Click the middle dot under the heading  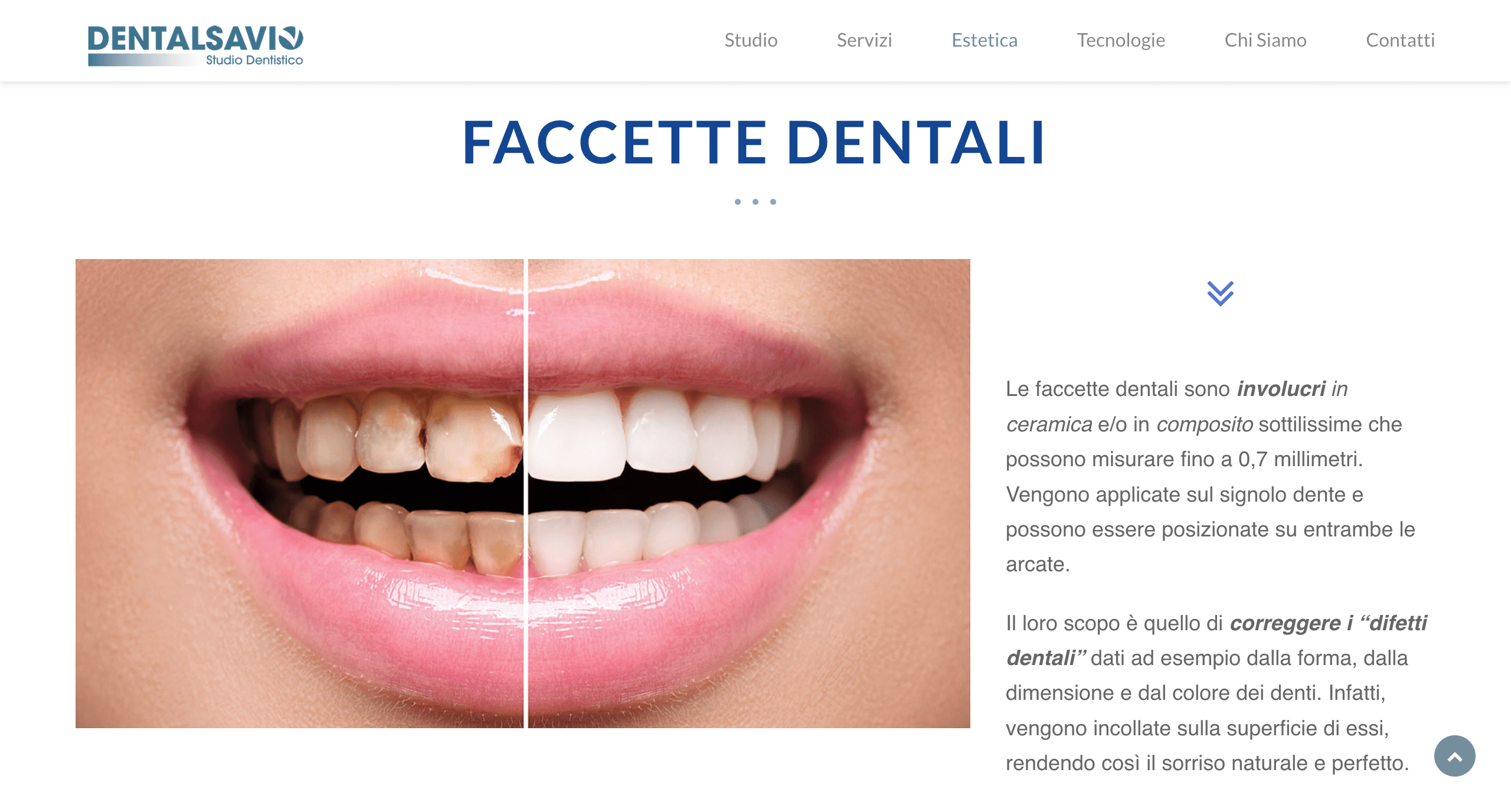[755, 202]
